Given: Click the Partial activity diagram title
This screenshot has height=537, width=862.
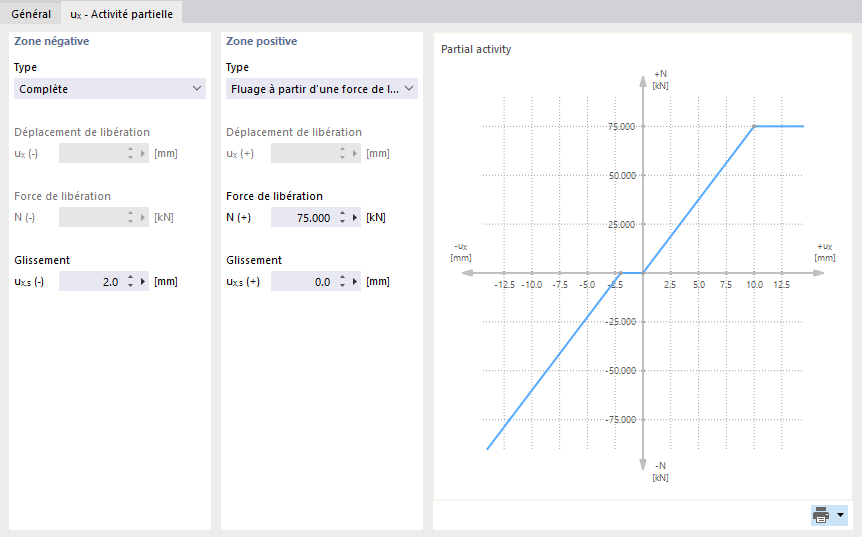Looking at the screenshot, I should coord(476,49).
